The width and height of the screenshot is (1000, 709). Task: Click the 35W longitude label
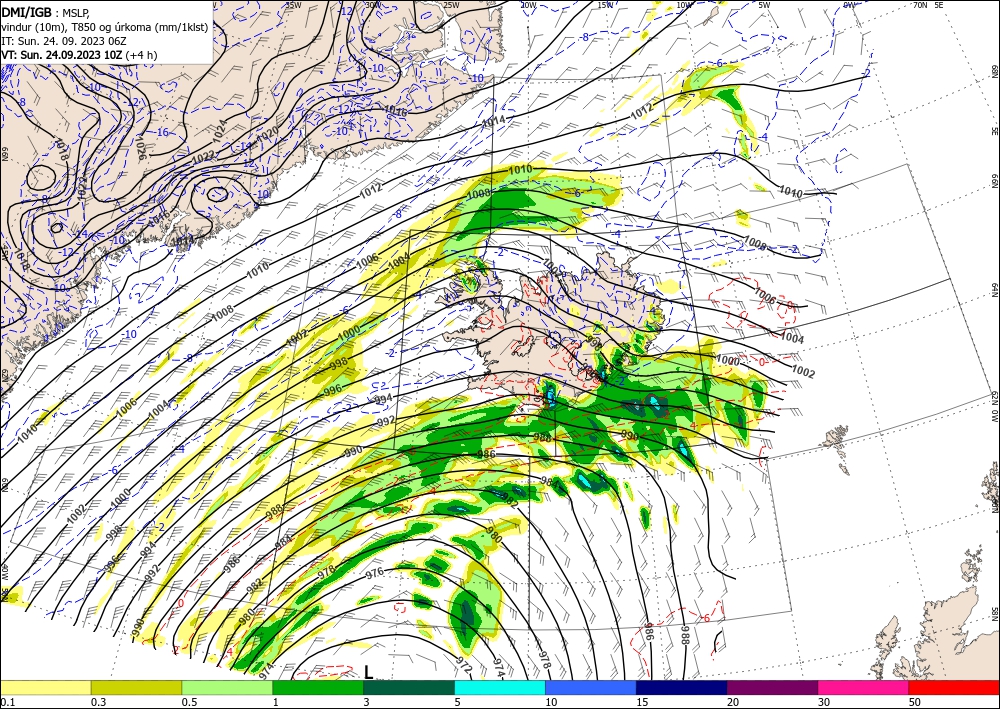click(x=293, y=5)
